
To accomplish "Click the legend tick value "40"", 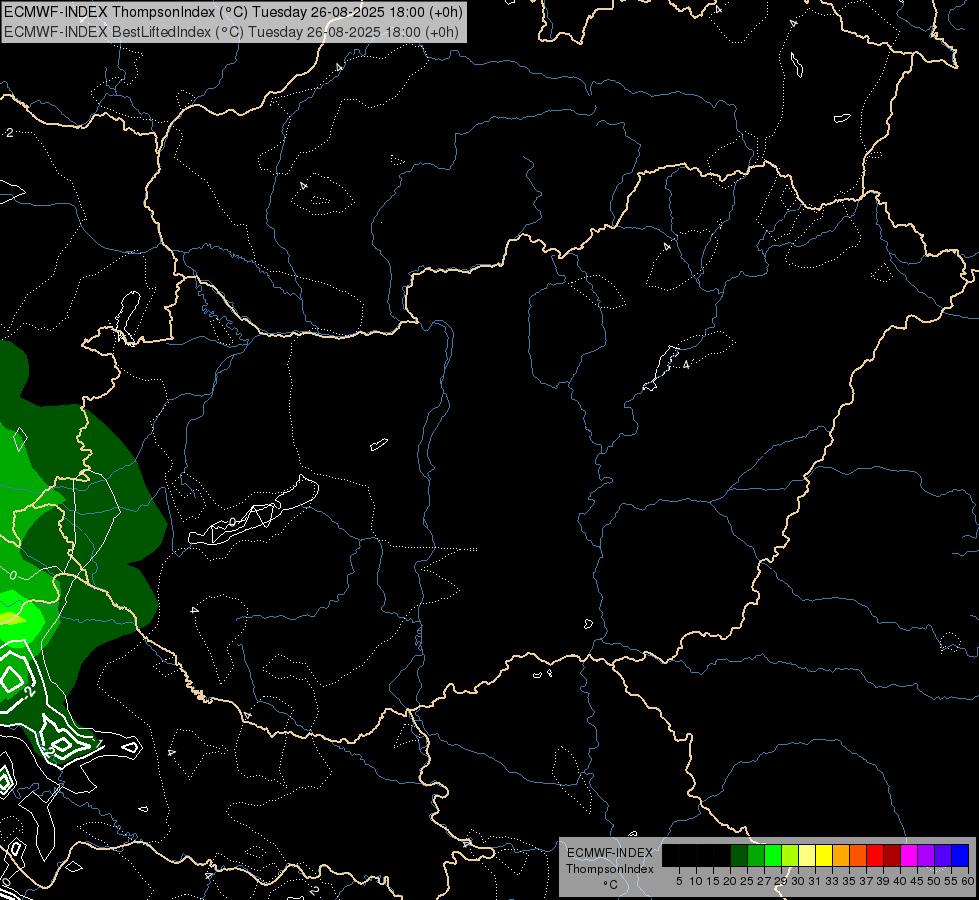I will pyautogui.click(x=900, y=881).
